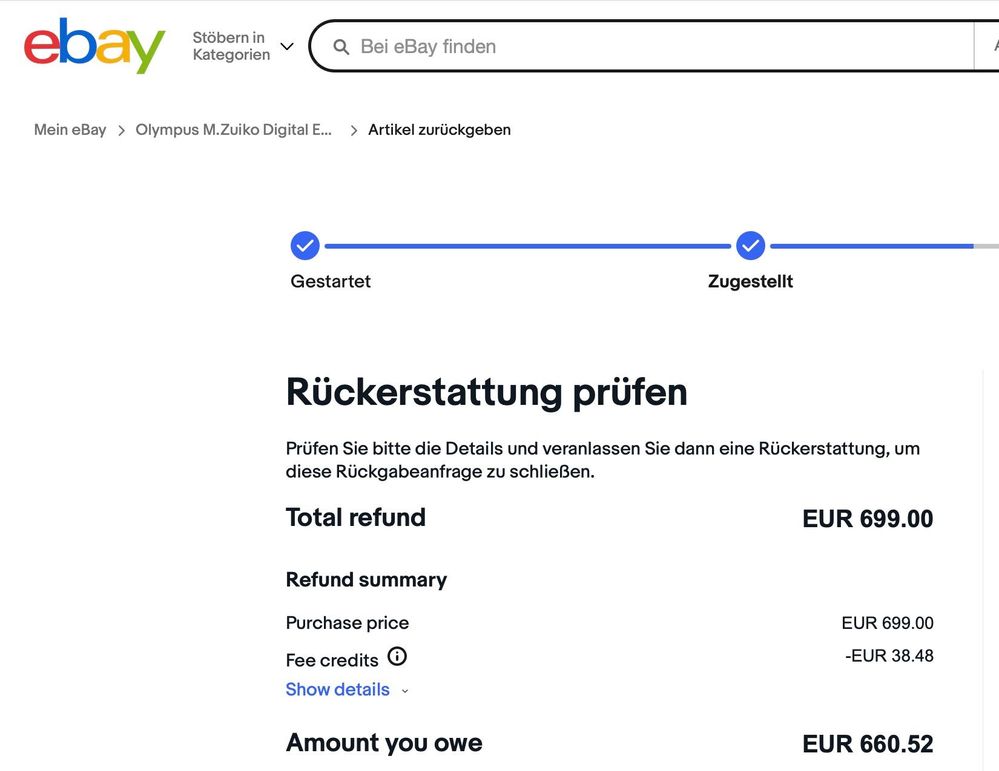999x771 pixels.
Task: Click the eBay logo
Action: point(94,46)
